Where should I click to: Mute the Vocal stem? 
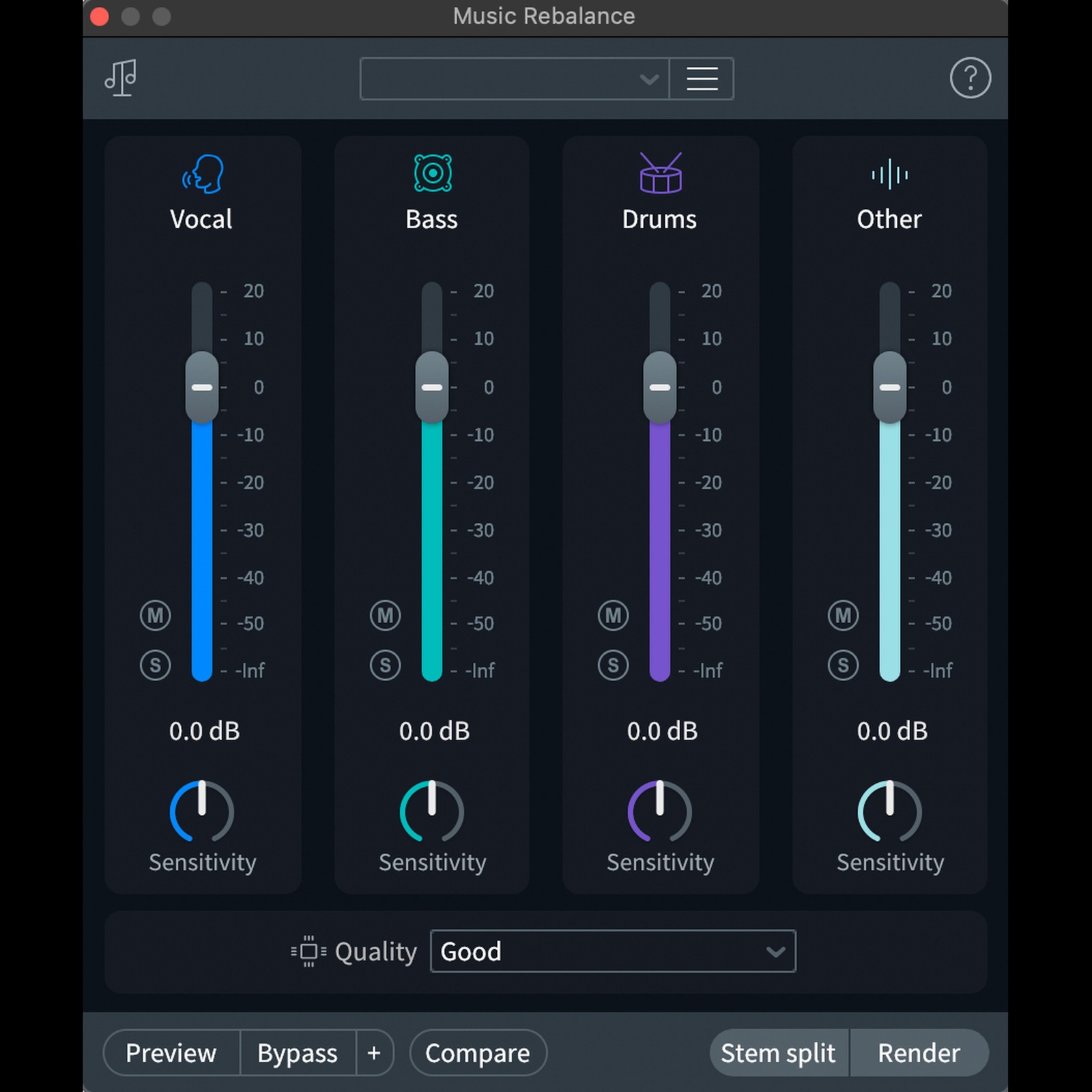click(156, 616)
